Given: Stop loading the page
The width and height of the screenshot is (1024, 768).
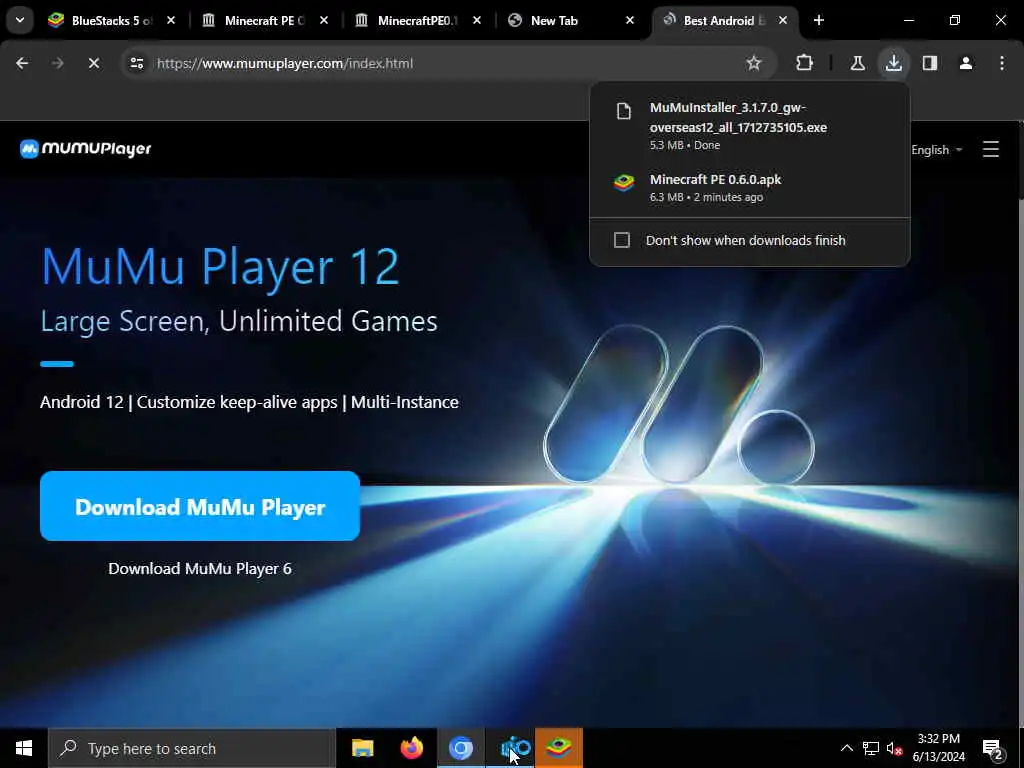Looking at the screenshot, I should click(x=93, y=63).
